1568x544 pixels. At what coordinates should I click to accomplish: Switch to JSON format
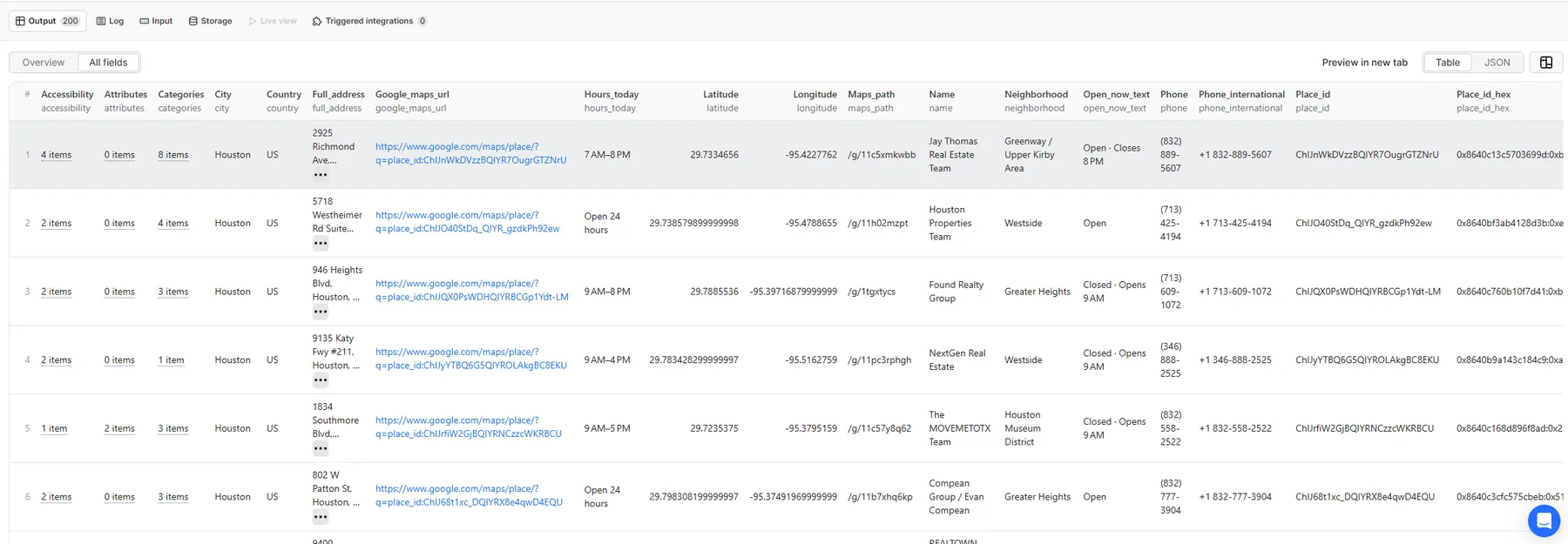point(1497,63)
